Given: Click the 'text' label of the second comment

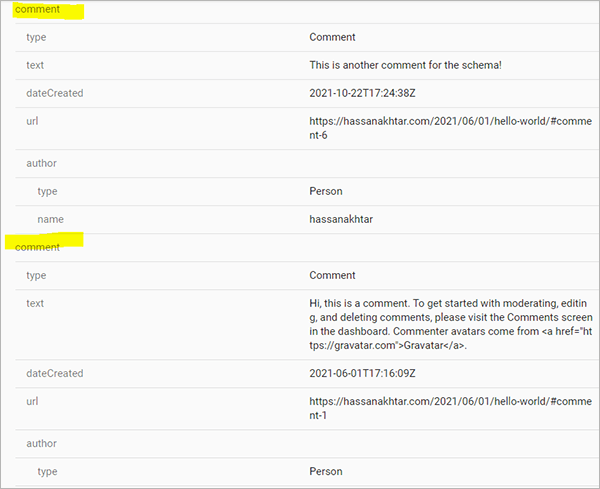Looking at the screenshot, I should (36, 303).
